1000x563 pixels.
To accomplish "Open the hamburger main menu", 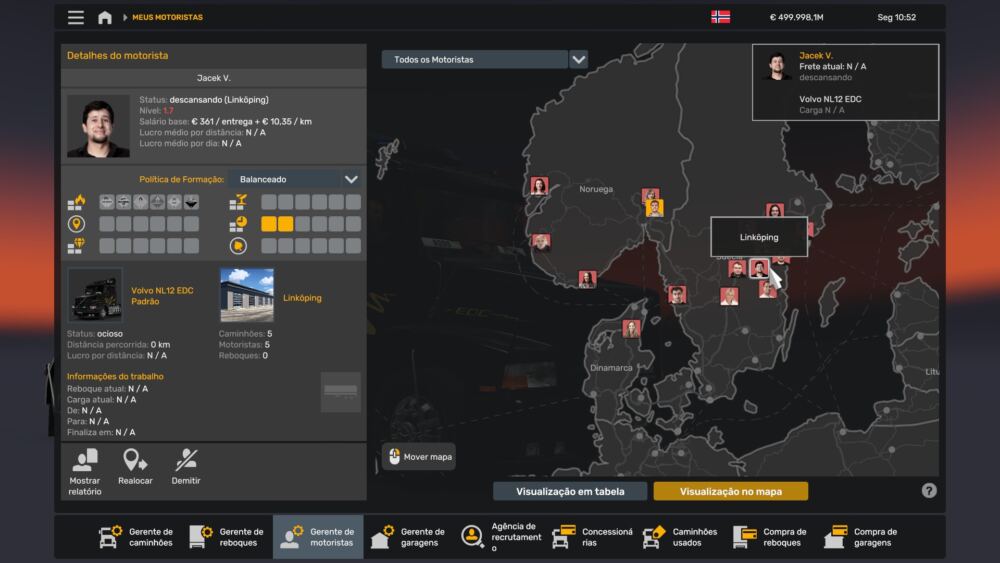I will (76, 17).
